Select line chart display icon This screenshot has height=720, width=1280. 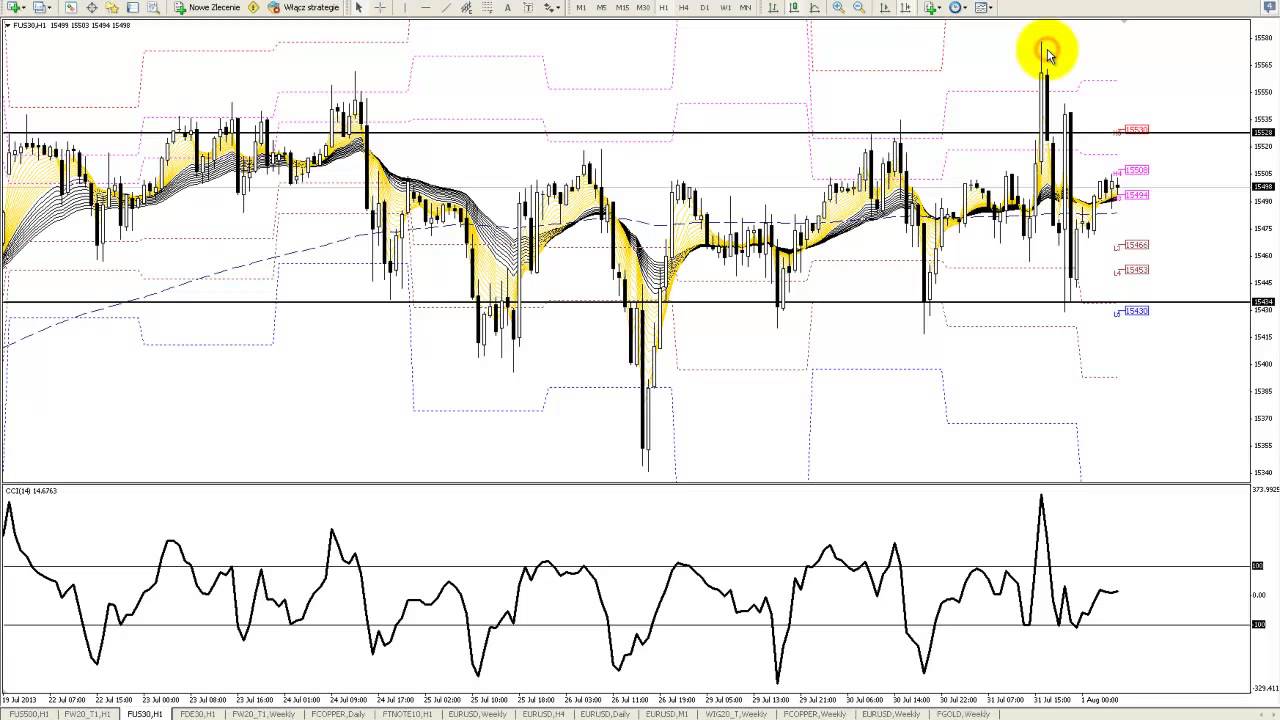(x=814, y=7)
